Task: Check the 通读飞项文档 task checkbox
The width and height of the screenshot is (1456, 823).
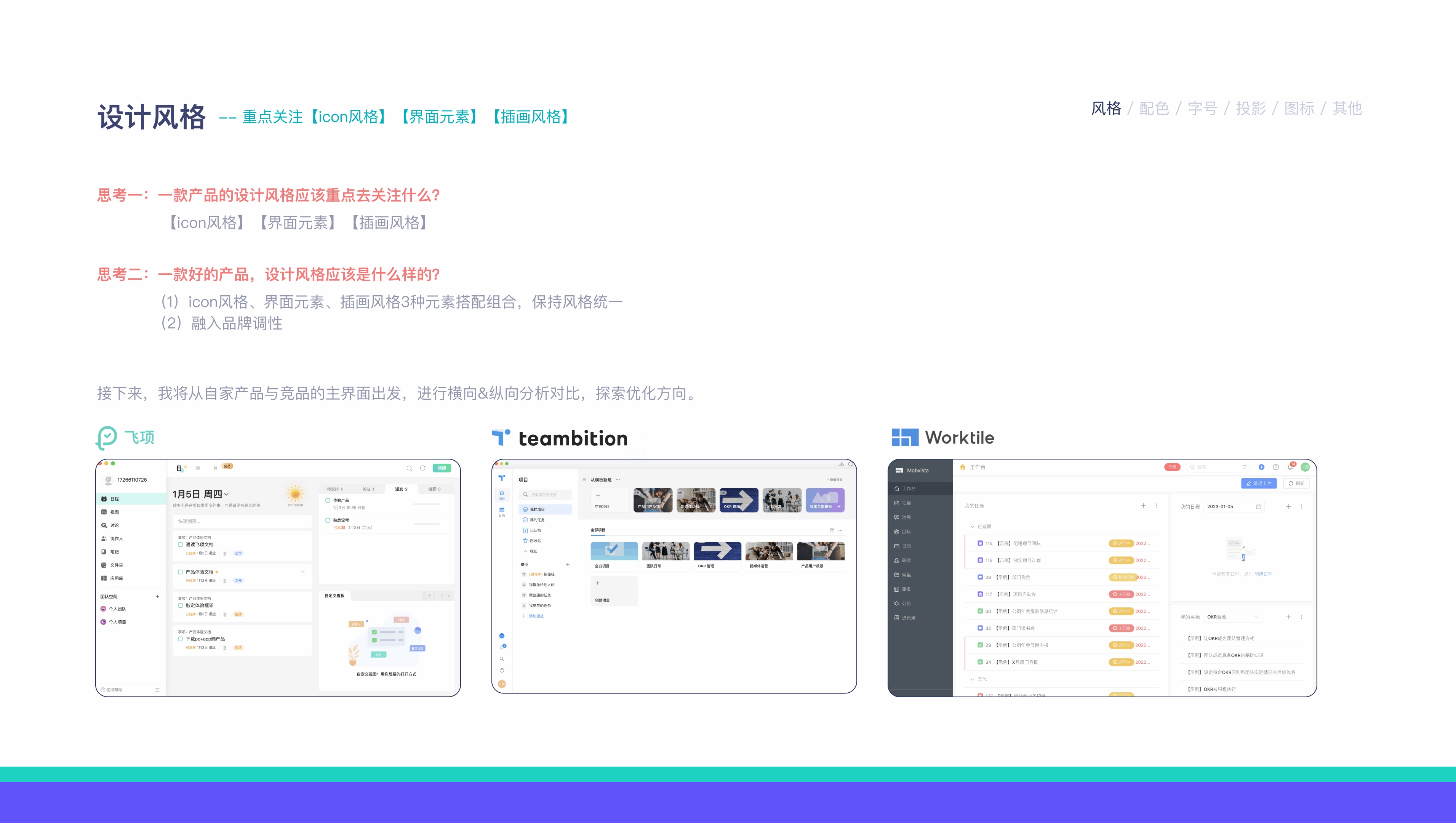Action: pos(181,545)
